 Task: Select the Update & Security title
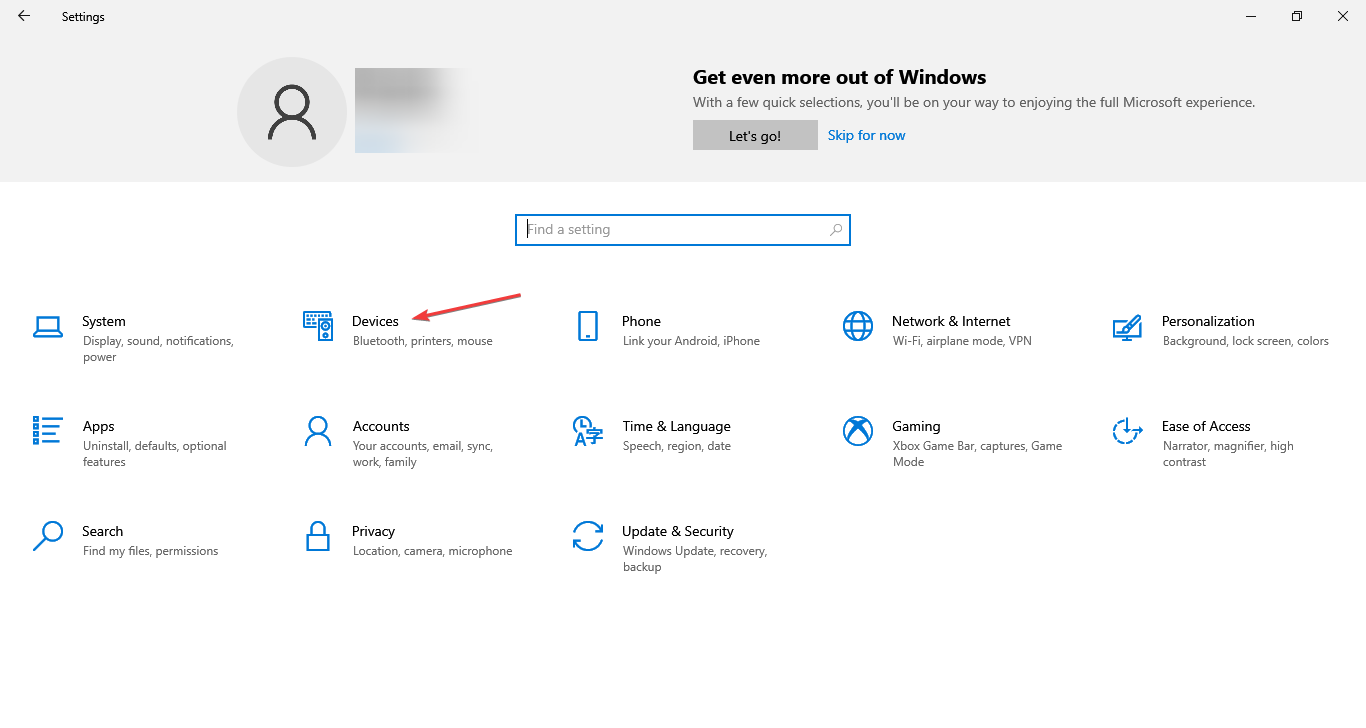tap(678, 531)
